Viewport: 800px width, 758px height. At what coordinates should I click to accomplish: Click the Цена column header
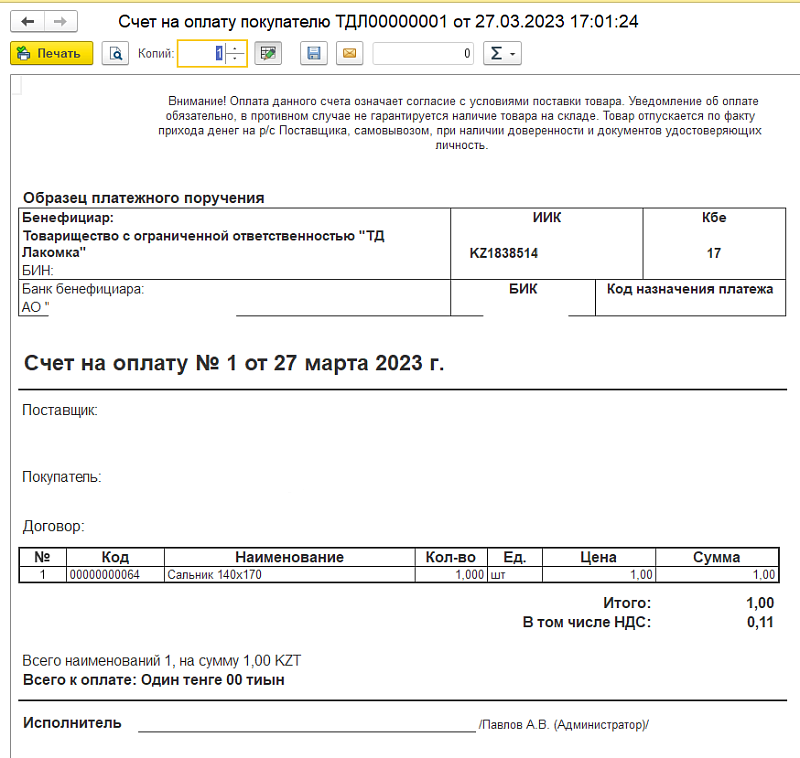598,558
